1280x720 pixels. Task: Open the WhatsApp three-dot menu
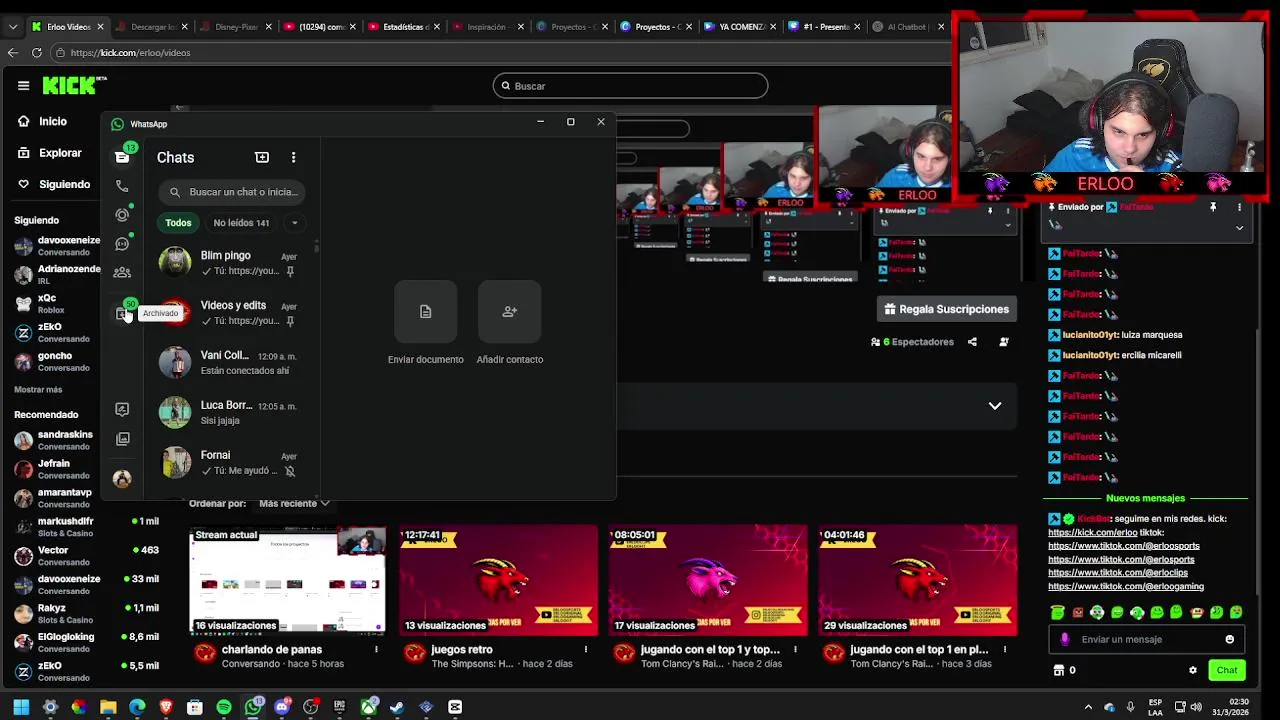pyautogui.click(x=293, y=157)
